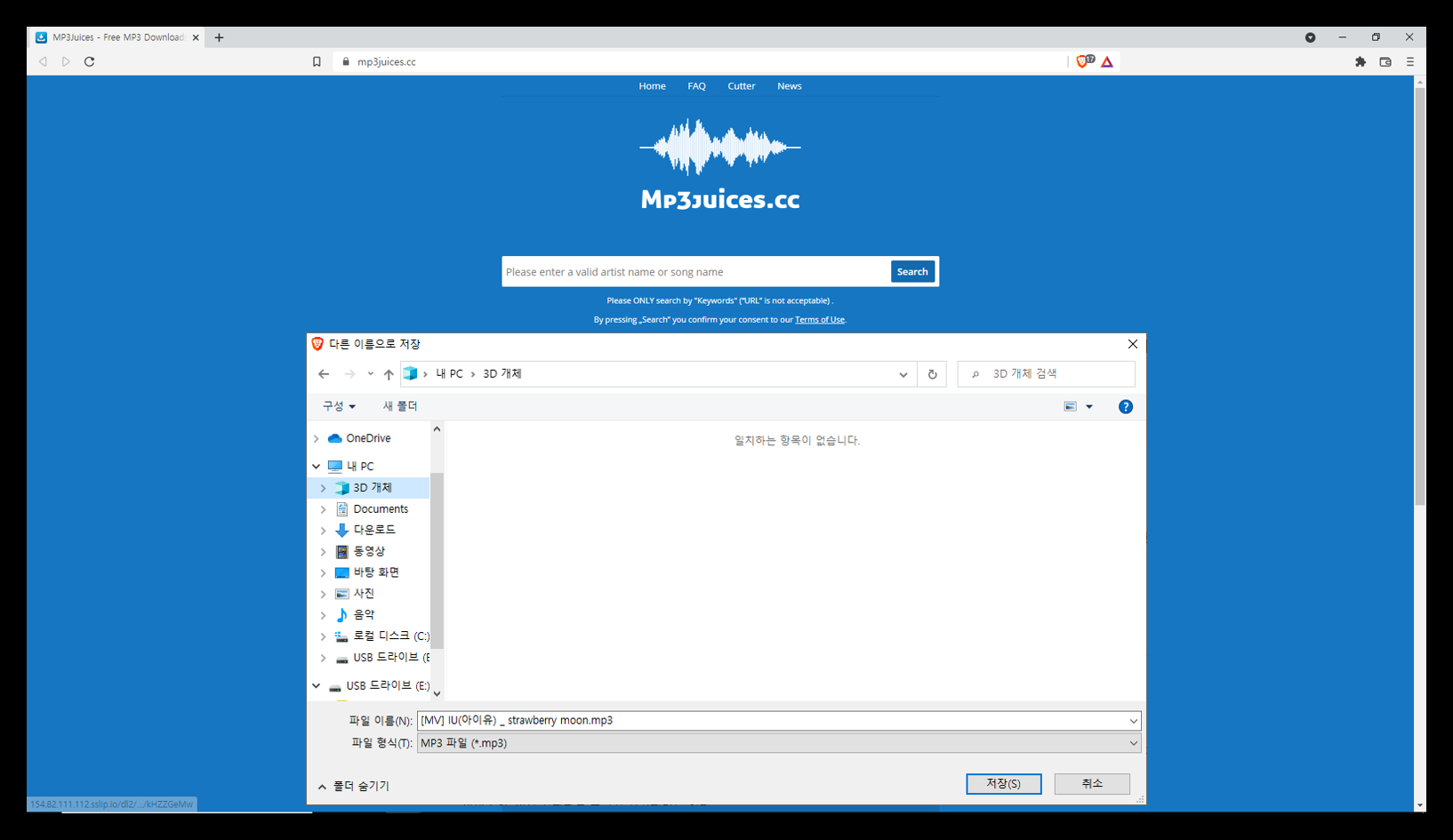Collapse folders with 폴더 숨기기
Image resolution: width=1453 pixels, height=840 pixels.
click(354, 786)
